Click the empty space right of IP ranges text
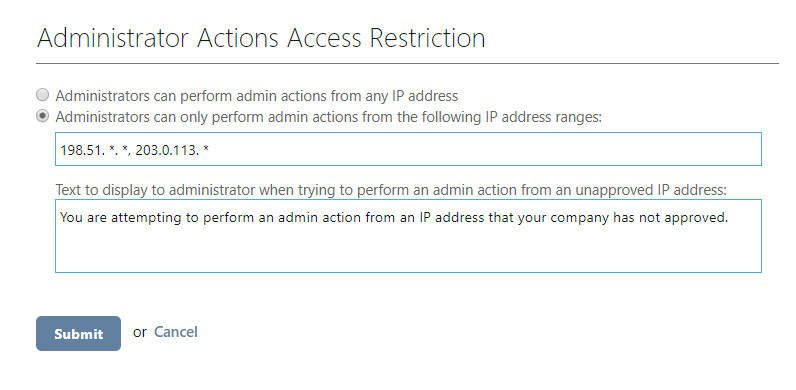 click(x=485, y=149)
